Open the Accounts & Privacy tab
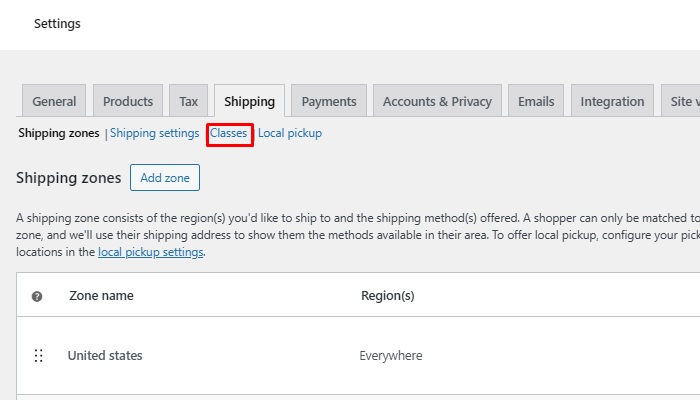The image size is (700, 400). 437,101
